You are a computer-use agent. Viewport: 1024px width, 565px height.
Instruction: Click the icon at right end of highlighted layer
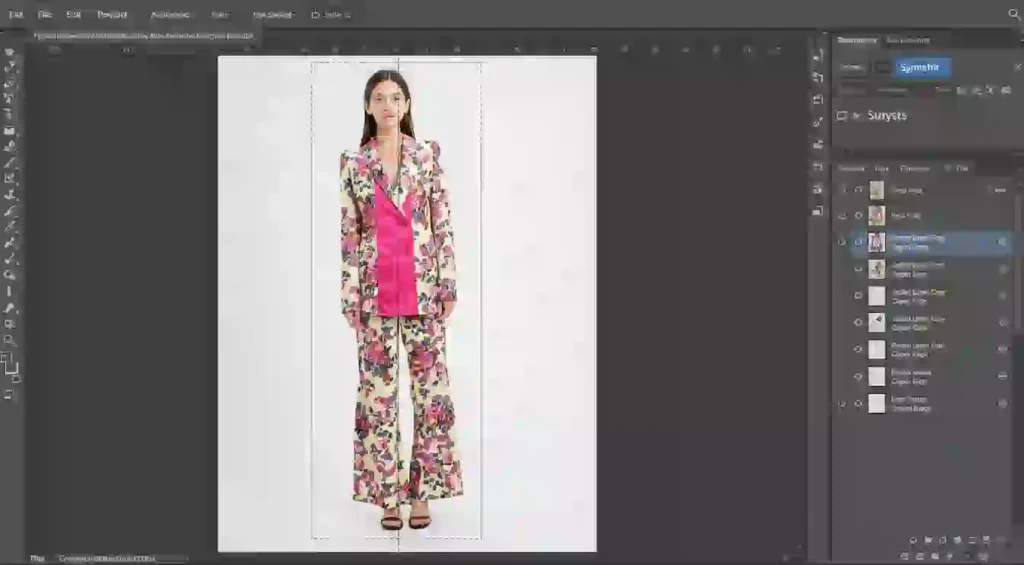[x=1002, y=242]
